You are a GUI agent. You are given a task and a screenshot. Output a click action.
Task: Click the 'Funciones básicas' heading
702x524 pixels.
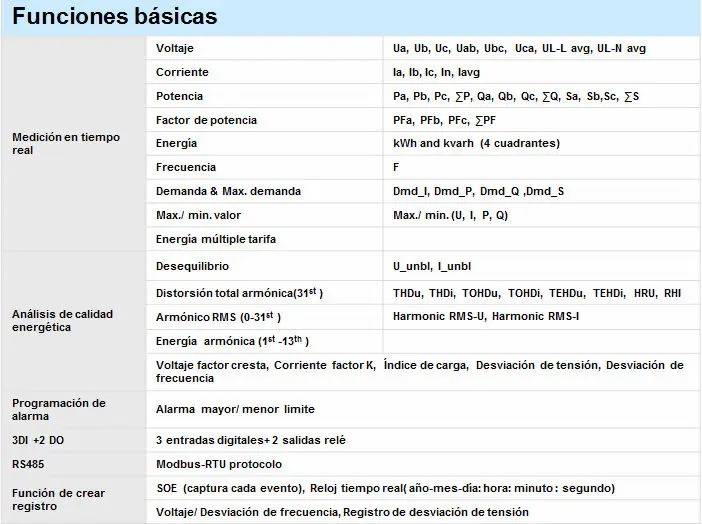click(115, 16)
